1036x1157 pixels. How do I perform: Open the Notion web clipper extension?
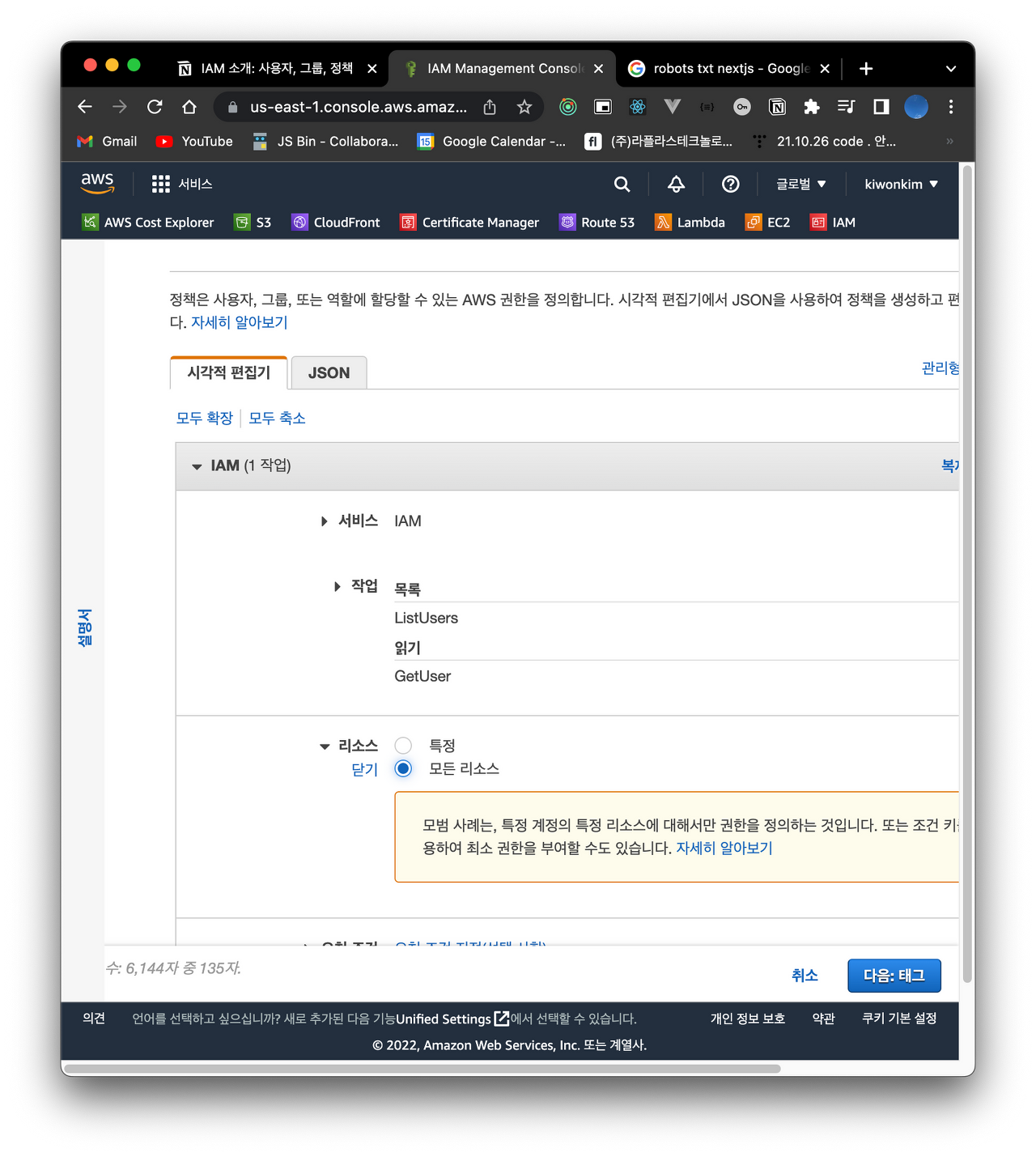click(777, 106)
